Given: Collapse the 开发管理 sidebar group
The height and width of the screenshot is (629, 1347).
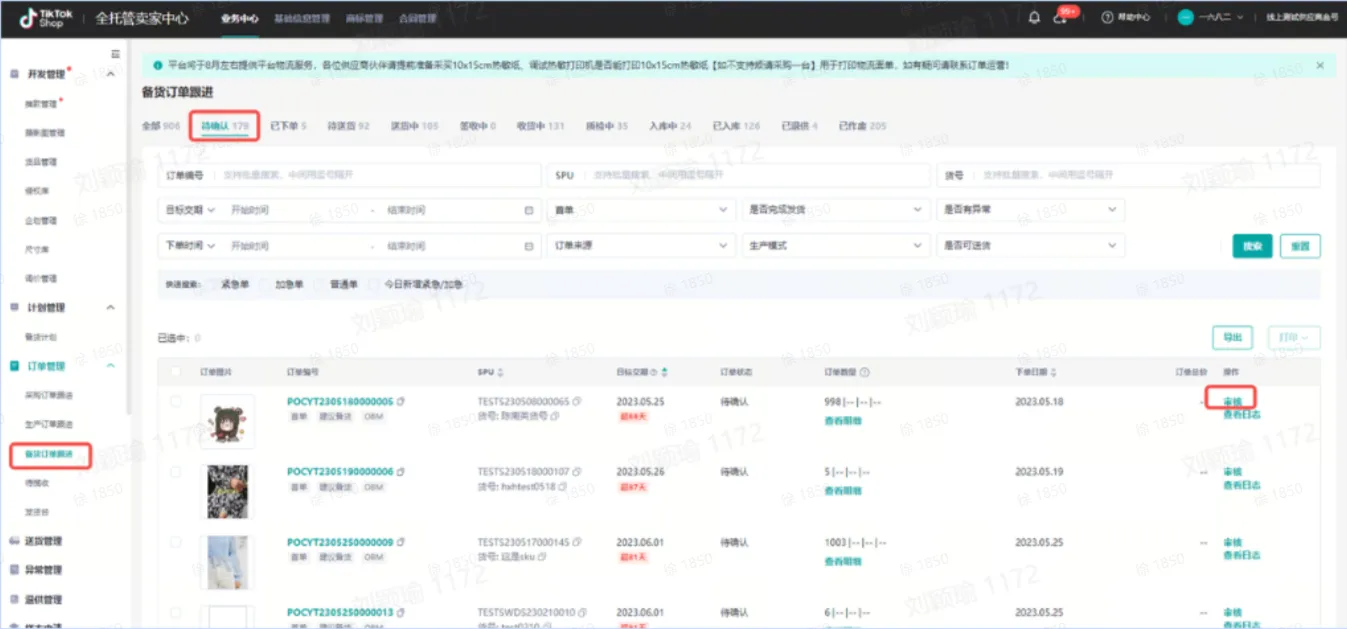Looking at the screenshot, I should coord(110,75).
